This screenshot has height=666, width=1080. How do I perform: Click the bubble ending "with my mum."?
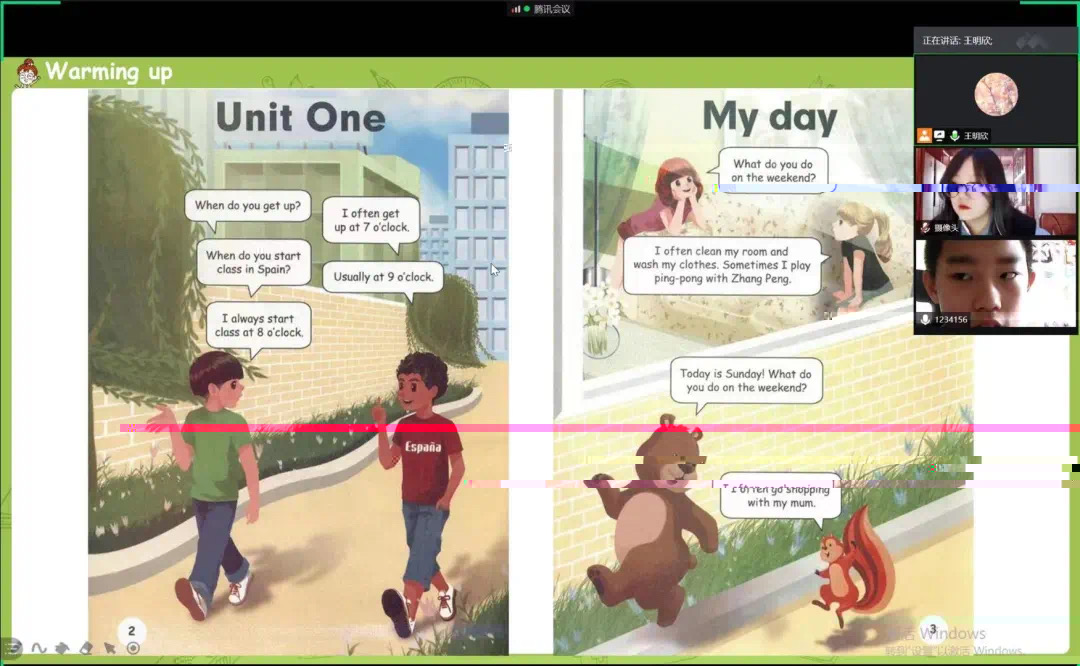pyautogui.click(x=781, y=497)
